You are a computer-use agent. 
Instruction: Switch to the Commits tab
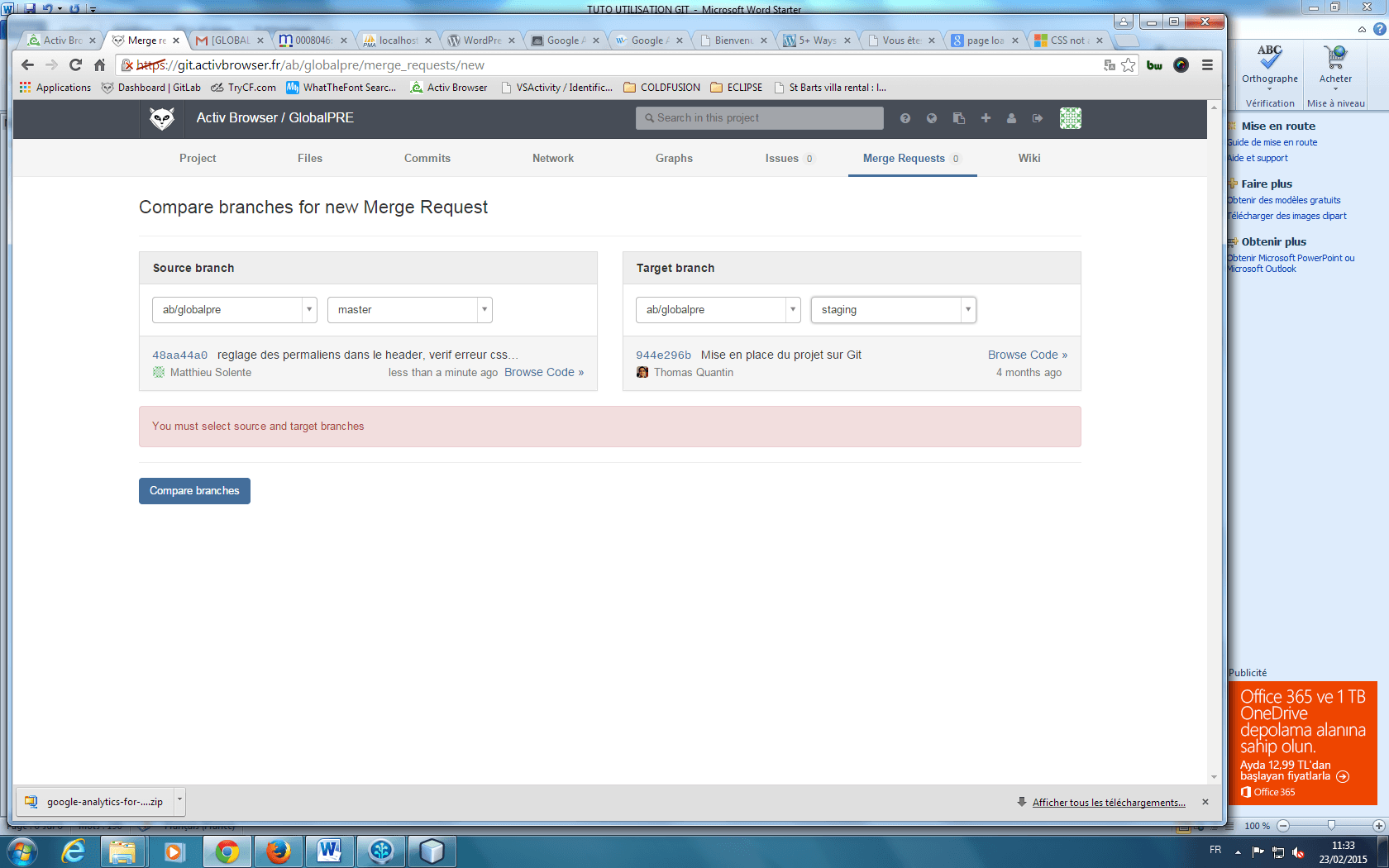427,158
